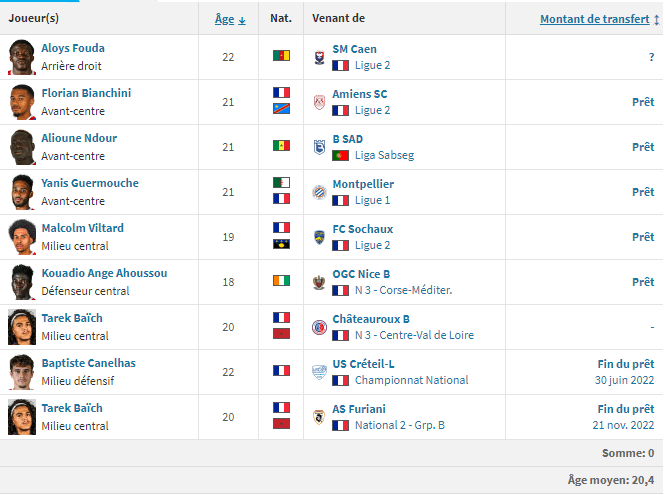Open Aloys Fouda player profile link
Viewport: 665px width, 495px height.
(72, 48)
